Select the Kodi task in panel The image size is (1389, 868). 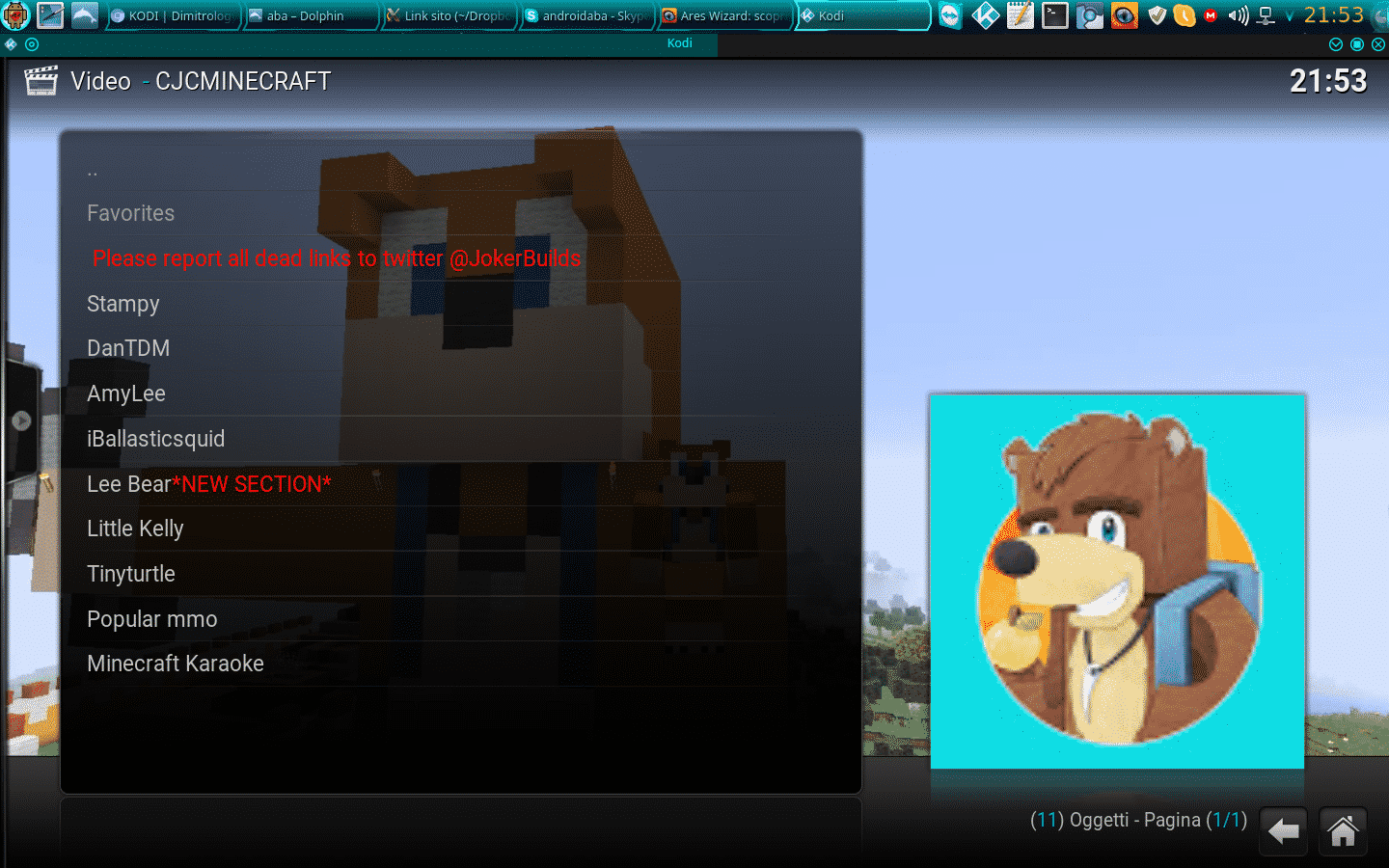pos(862,15)
